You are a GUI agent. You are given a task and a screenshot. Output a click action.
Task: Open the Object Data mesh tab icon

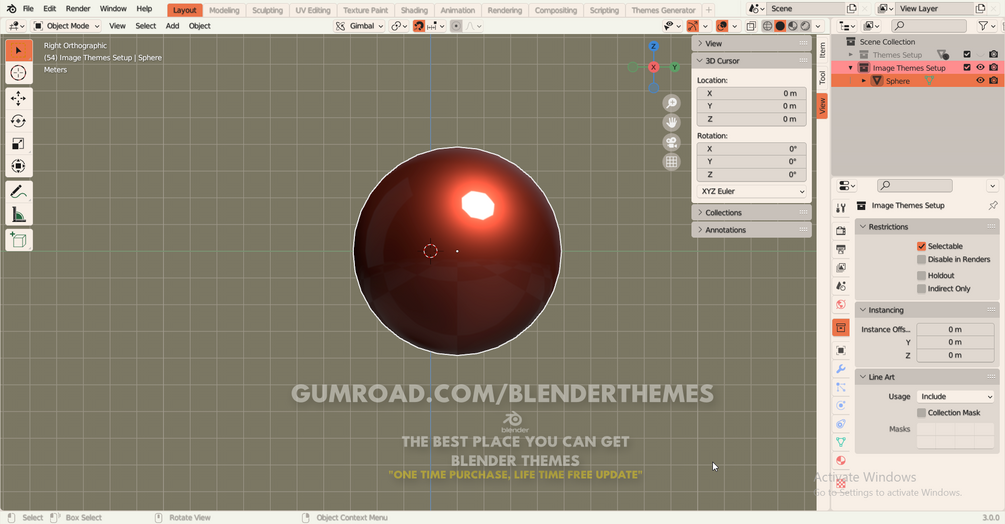(x=841, y=442)
